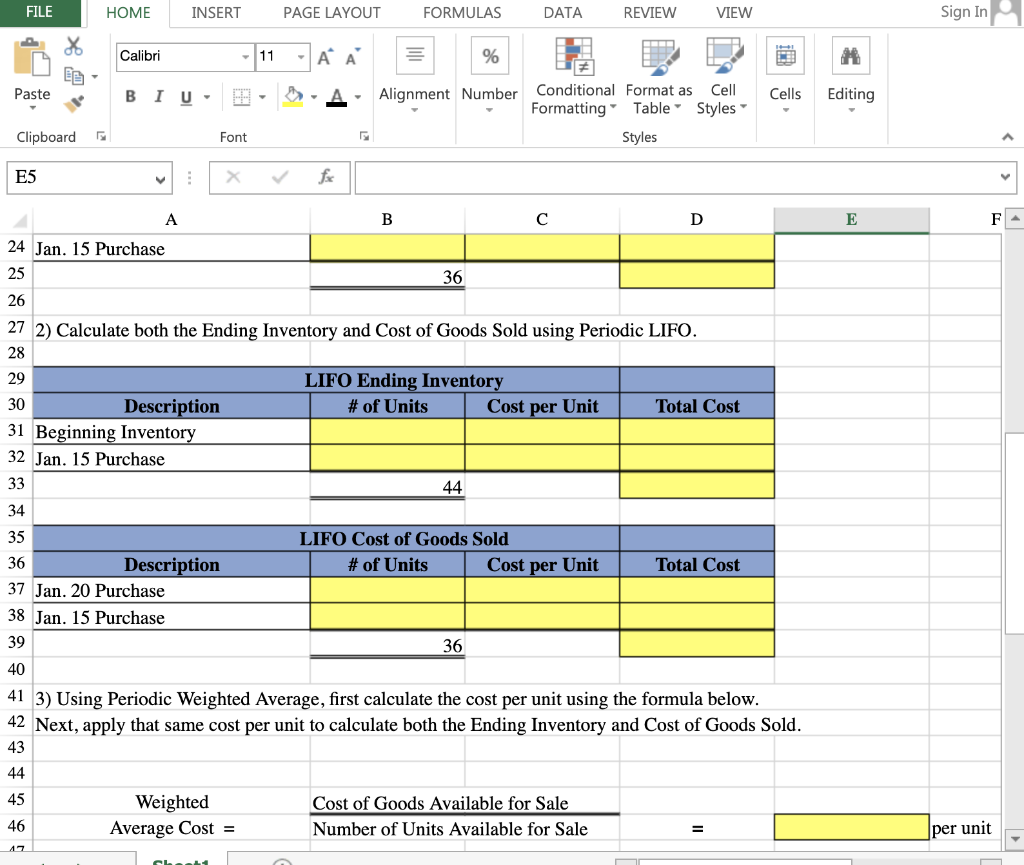The width and height of the screenshot is (1024, 865).
Task: Select row 31 header
Action: tap(16, 431)
